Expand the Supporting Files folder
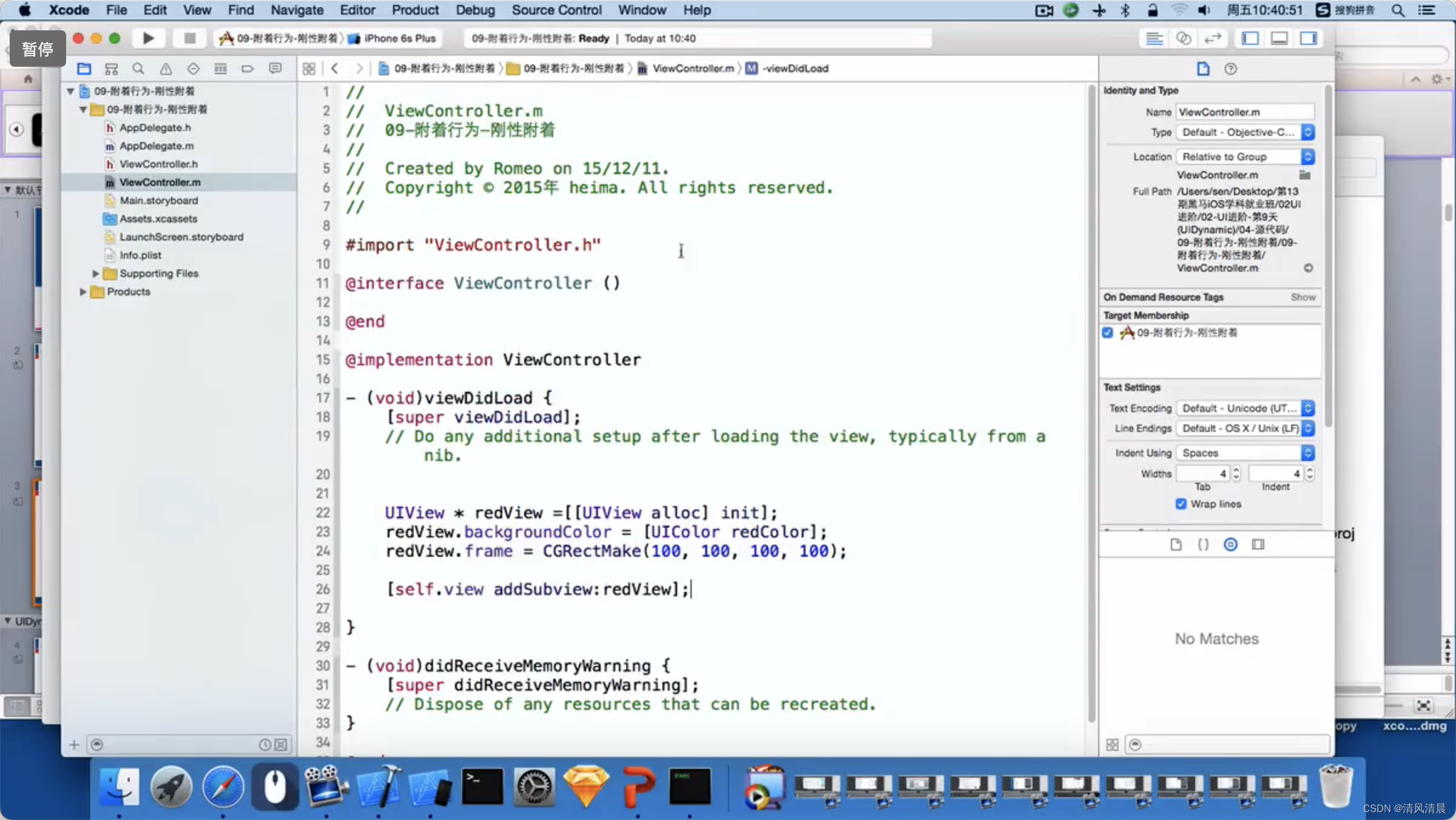 [x=95, y=274]
